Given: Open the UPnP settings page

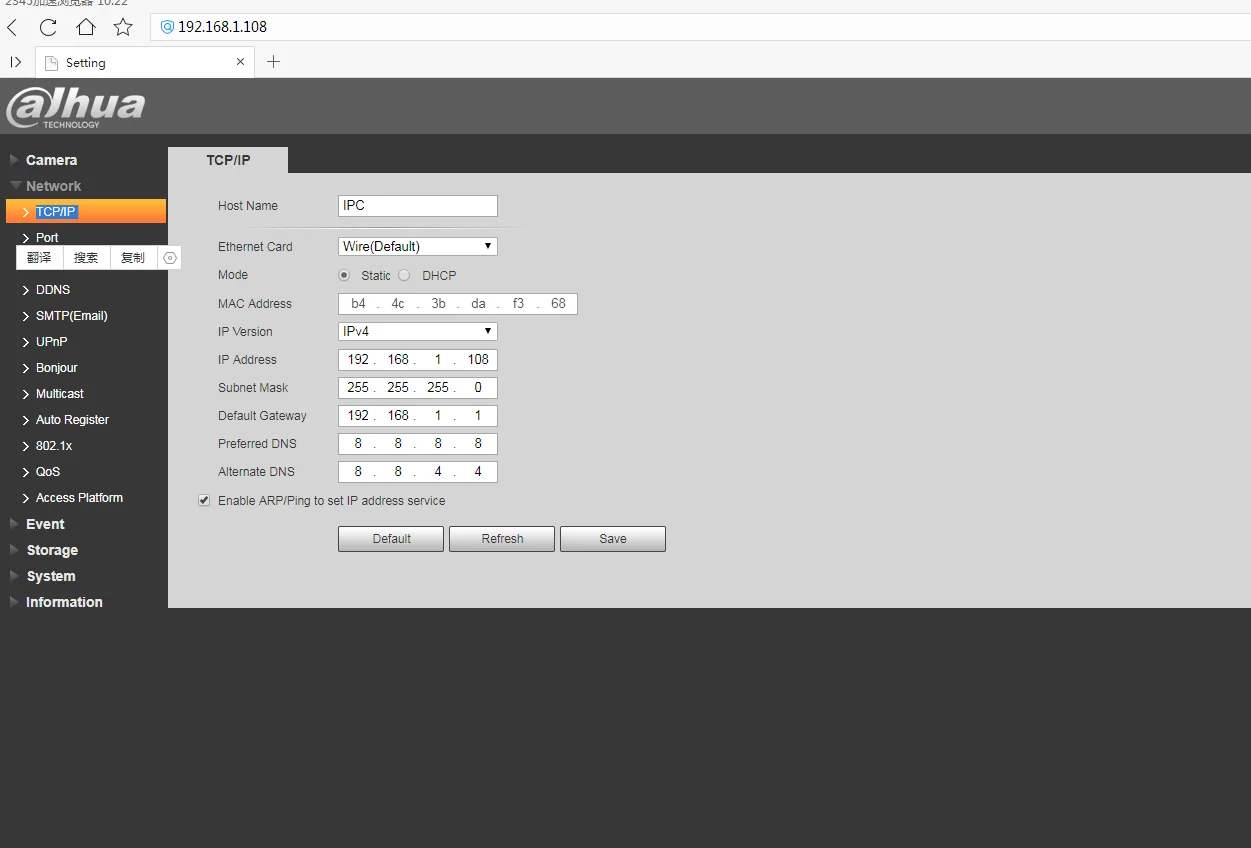Looking at the screenshot, I should pos(52,342).
